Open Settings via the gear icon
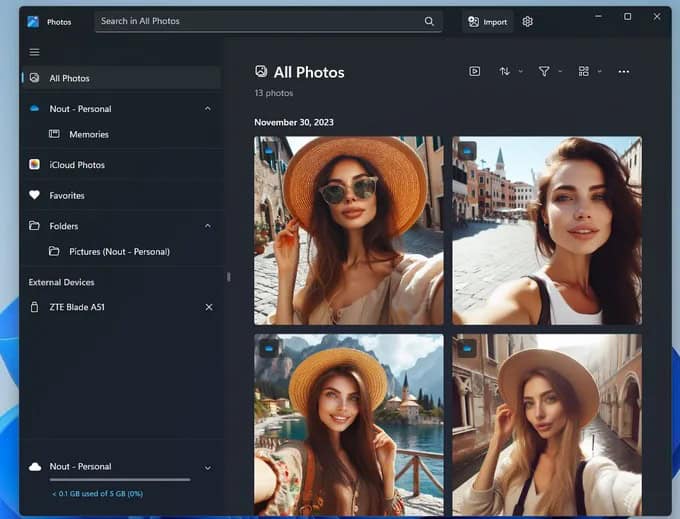Viewport: 680px width, 519px height. click(x=527, y=22)
